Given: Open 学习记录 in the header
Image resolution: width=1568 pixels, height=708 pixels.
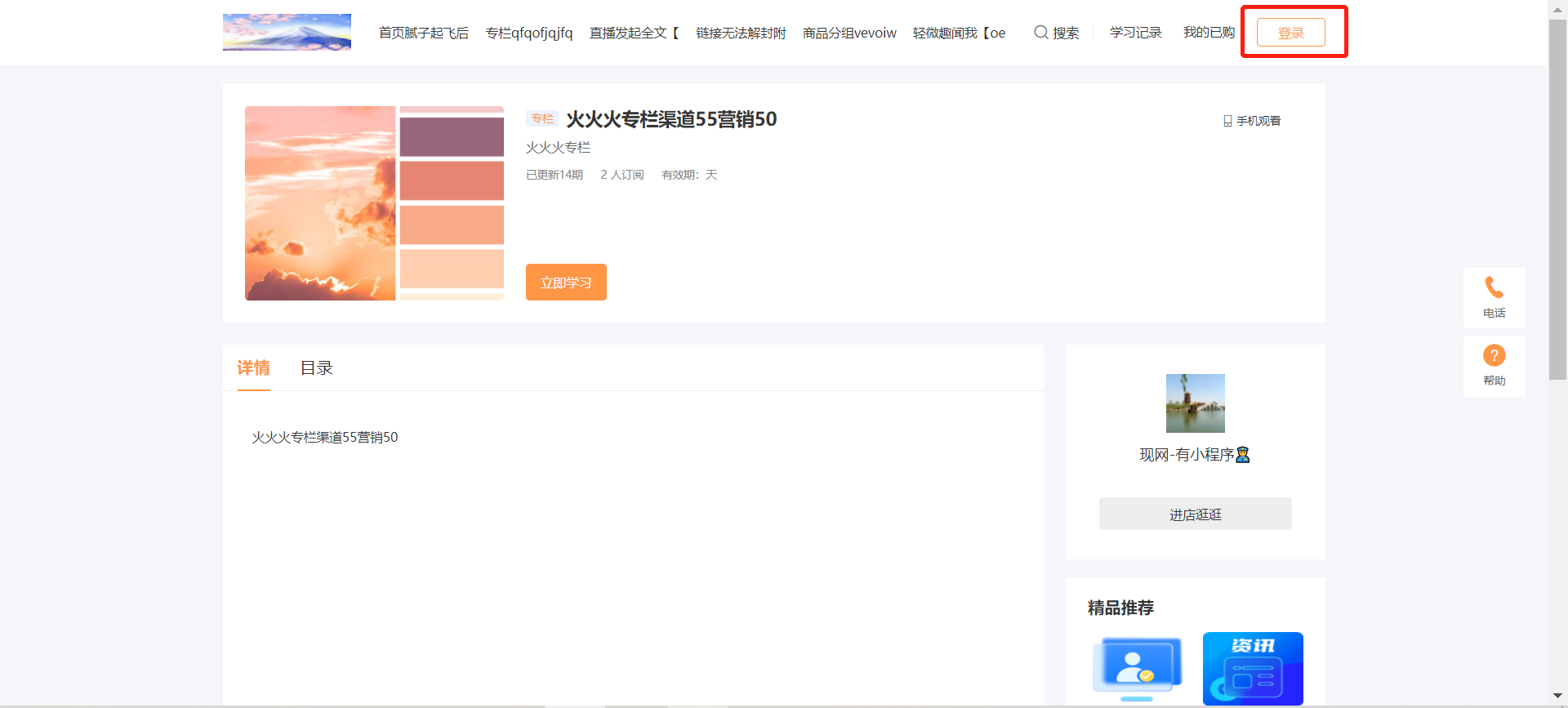Looking at the screenshot, I should tap(1135, 33).
